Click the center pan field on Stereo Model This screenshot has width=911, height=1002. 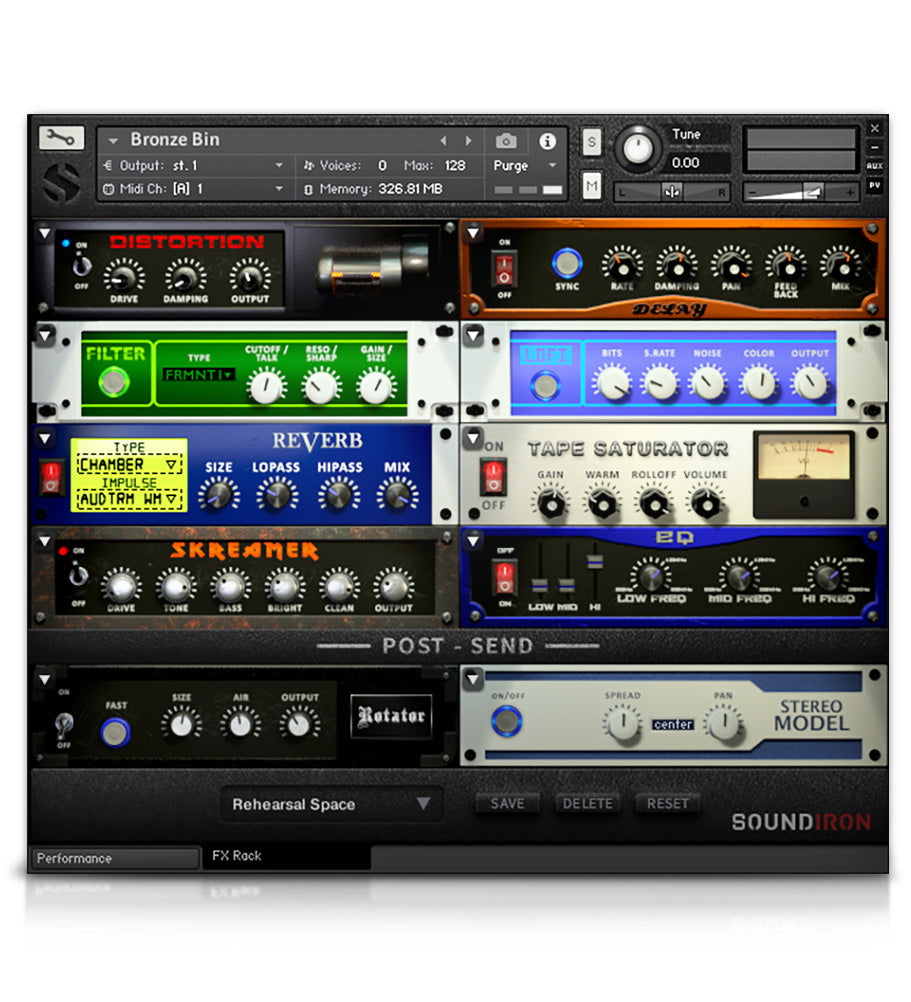tap(674, 724)
